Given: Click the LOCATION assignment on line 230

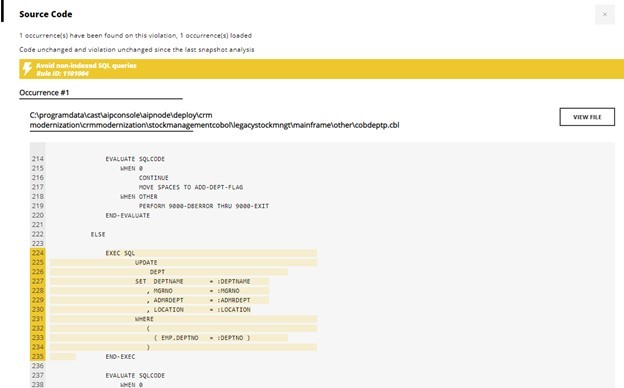Looking at the screenshot, I should [x=199, y=310].
